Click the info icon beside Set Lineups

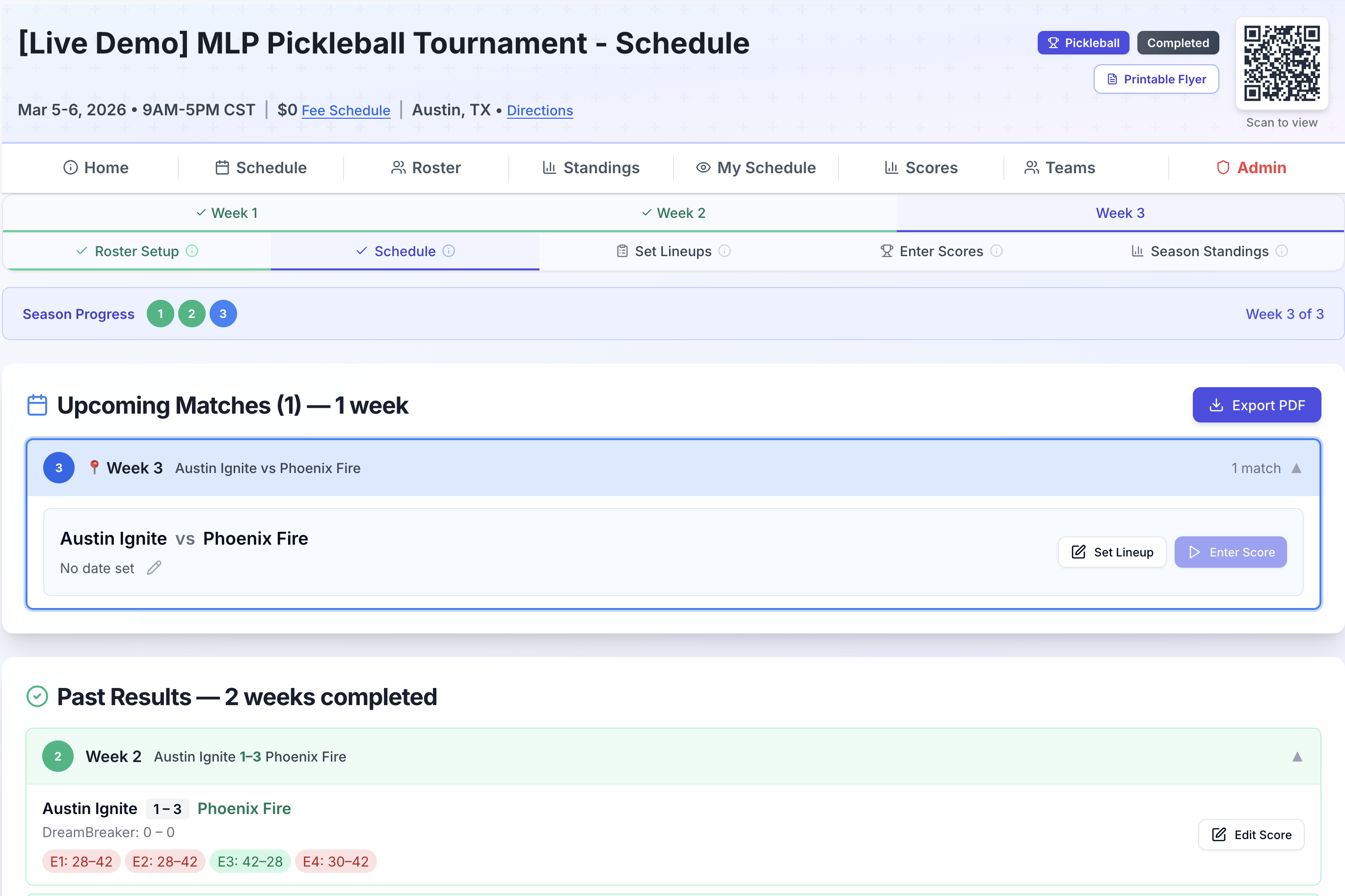click(x=724, y=251)
